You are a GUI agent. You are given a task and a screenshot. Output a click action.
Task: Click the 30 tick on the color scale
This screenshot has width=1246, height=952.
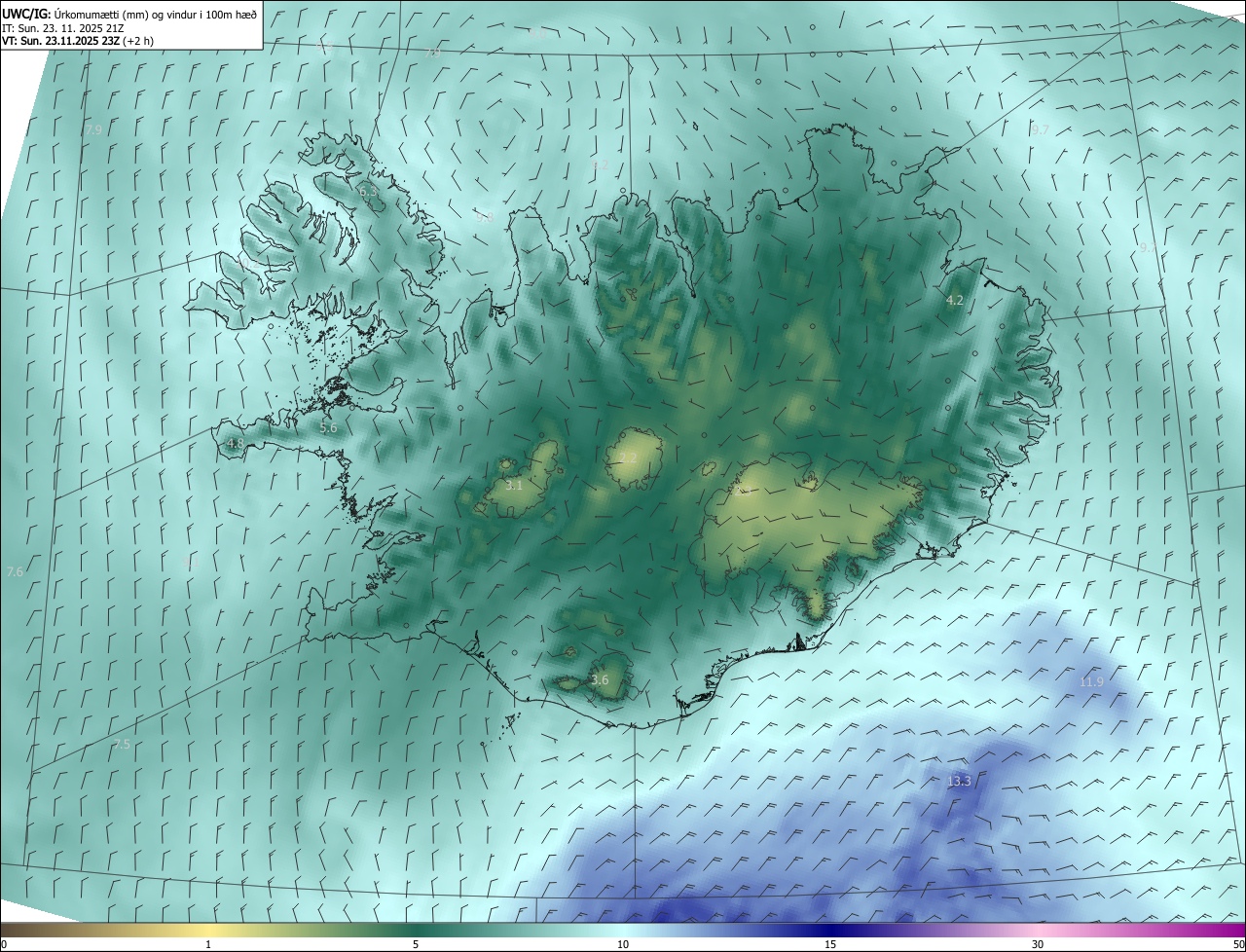(x=1038, y=945)
